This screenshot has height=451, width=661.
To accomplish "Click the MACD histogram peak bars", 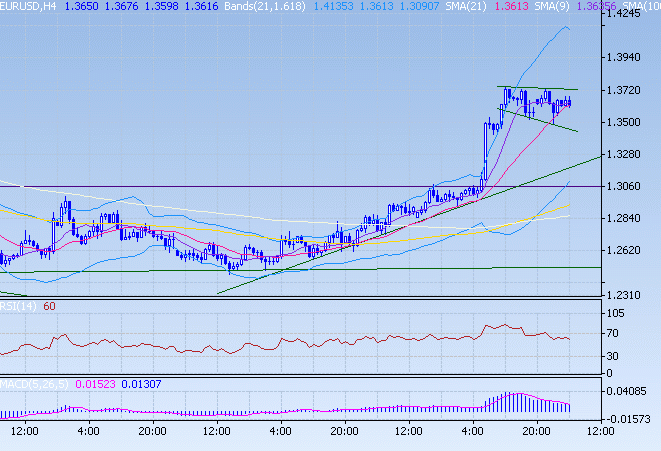I will [510, 400].
